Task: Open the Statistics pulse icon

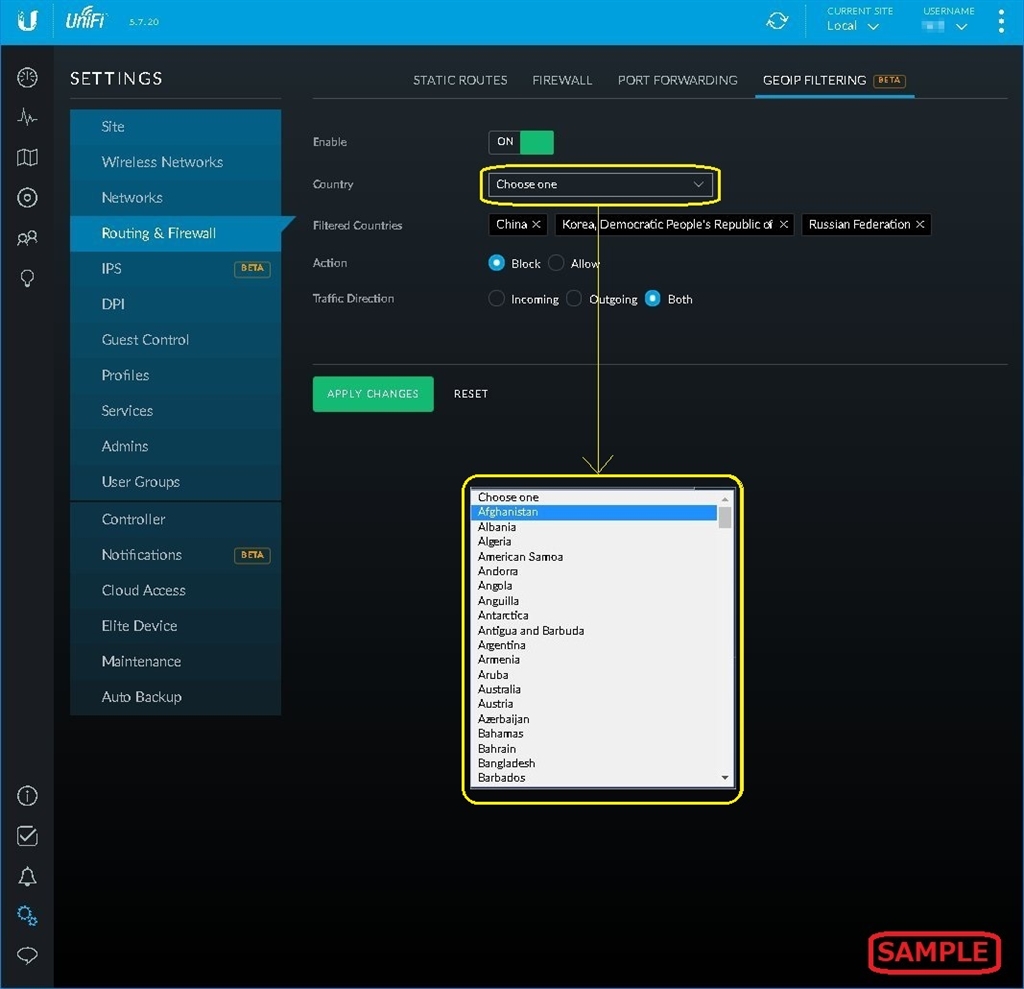Action: (x=27, y=118)
